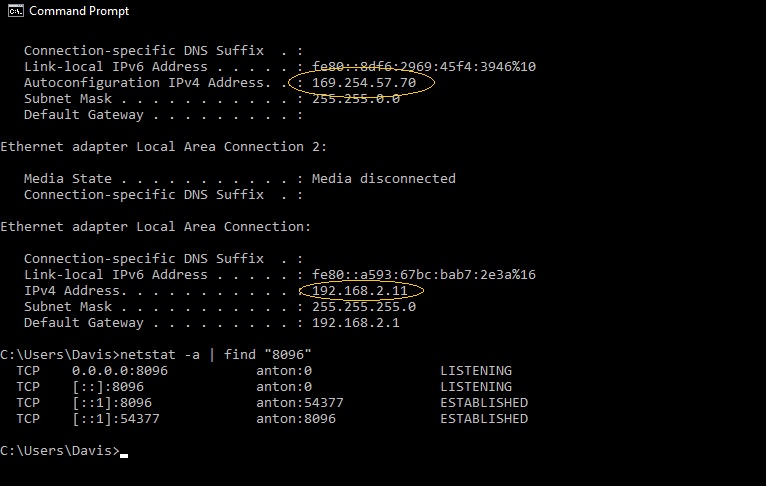Click the link-local address ending in 3946%10
The image size is (766, 486).
coord(424,67)
